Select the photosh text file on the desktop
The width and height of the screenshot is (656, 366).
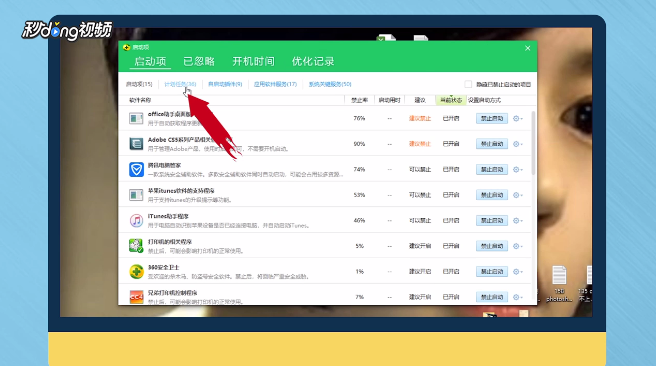[559, 284]
